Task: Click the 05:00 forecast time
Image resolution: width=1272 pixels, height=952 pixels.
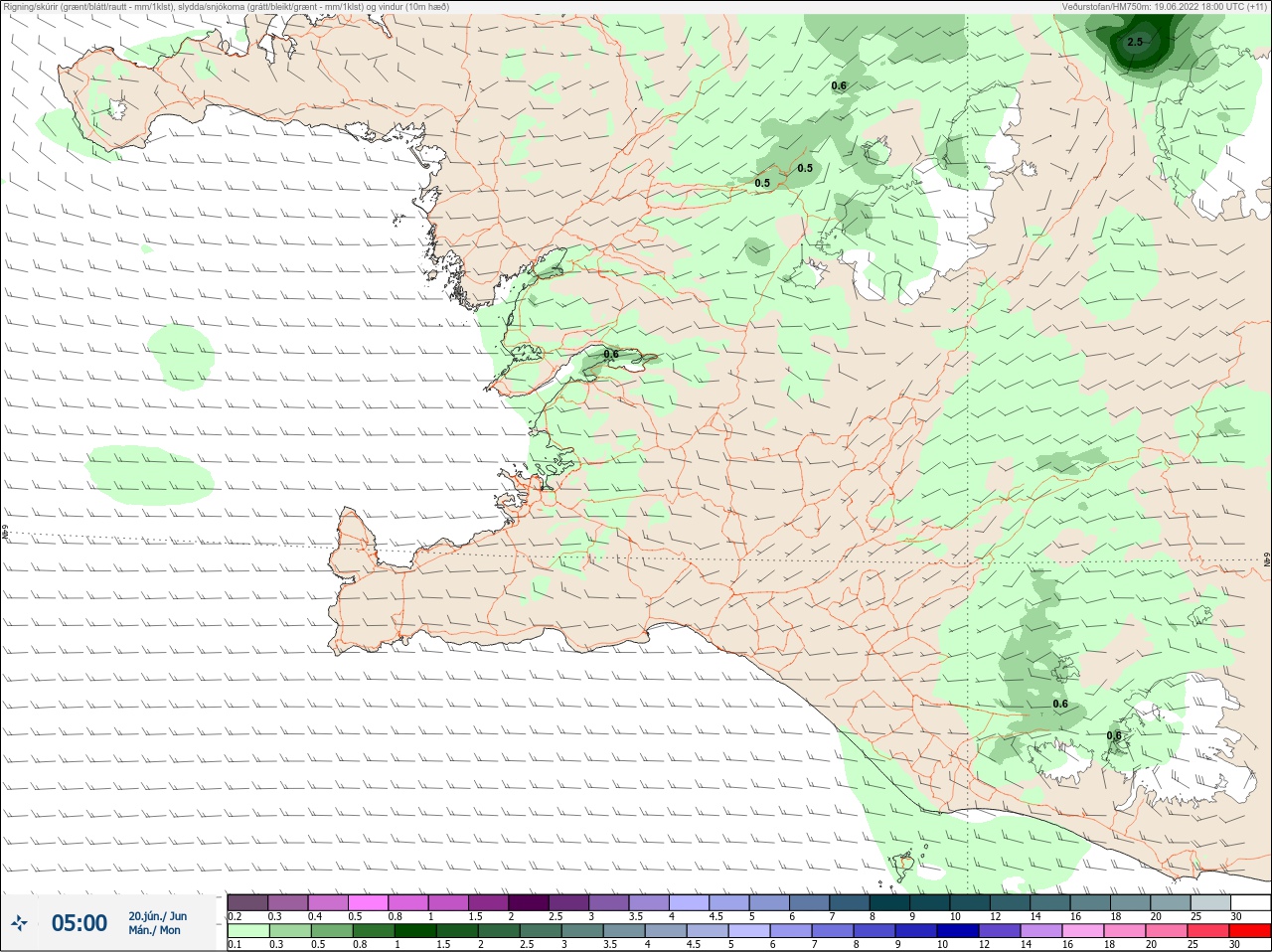Action: pyautogui.click(x=79, y=923)
